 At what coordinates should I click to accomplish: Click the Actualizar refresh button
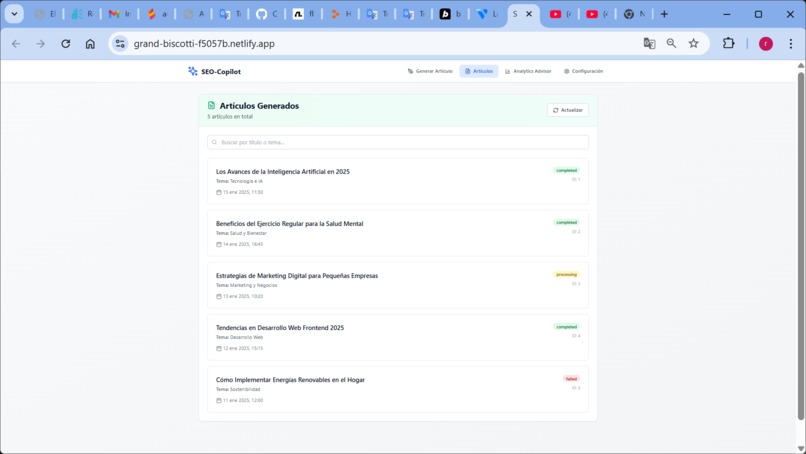[567, 110]
